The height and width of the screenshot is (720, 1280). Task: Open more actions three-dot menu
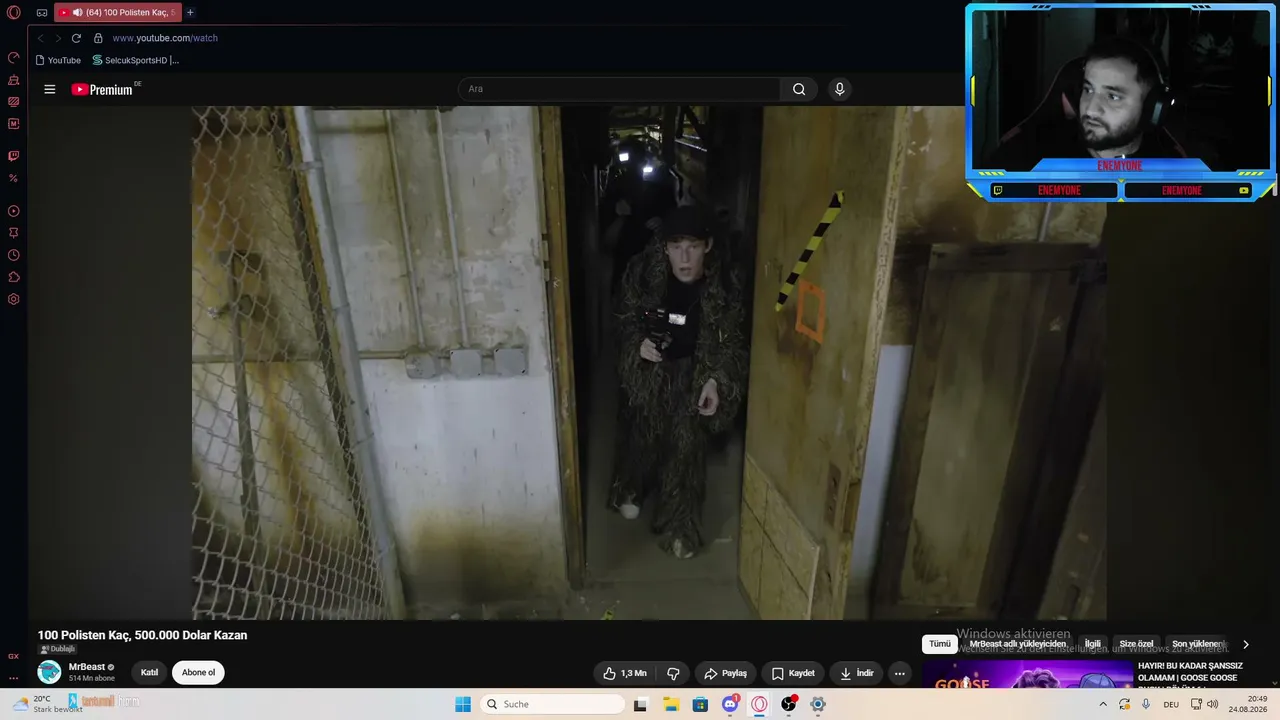click(x=899, y=673)
